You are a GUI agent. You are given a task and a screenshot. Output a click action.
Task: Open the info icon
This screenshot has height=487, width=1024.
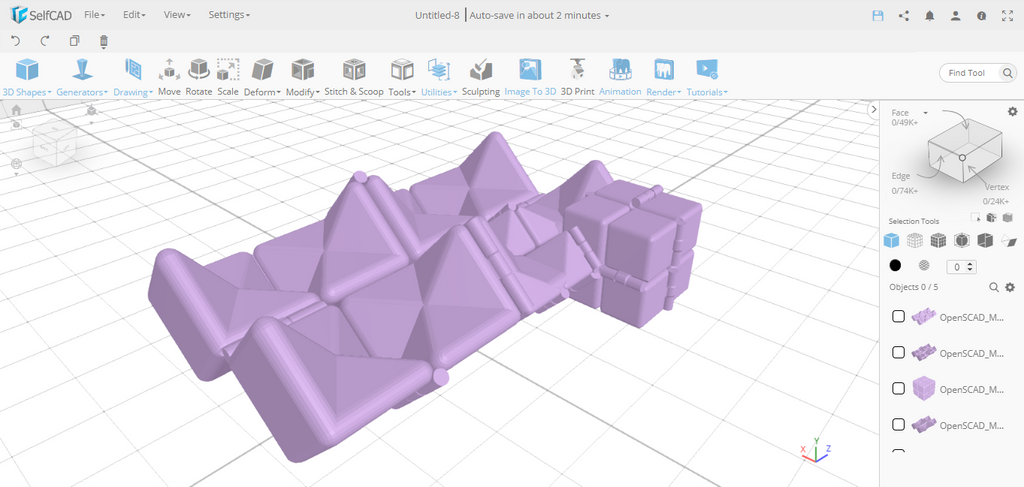click(982, 16)
